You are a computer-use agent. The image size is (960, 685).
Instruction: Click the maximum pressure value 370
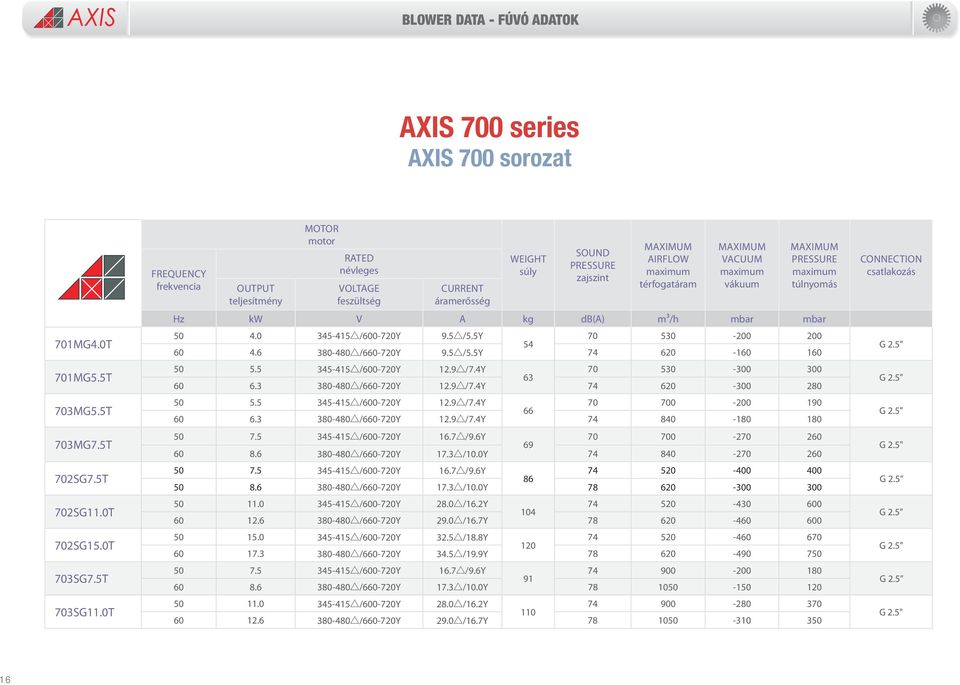(814, 604)
